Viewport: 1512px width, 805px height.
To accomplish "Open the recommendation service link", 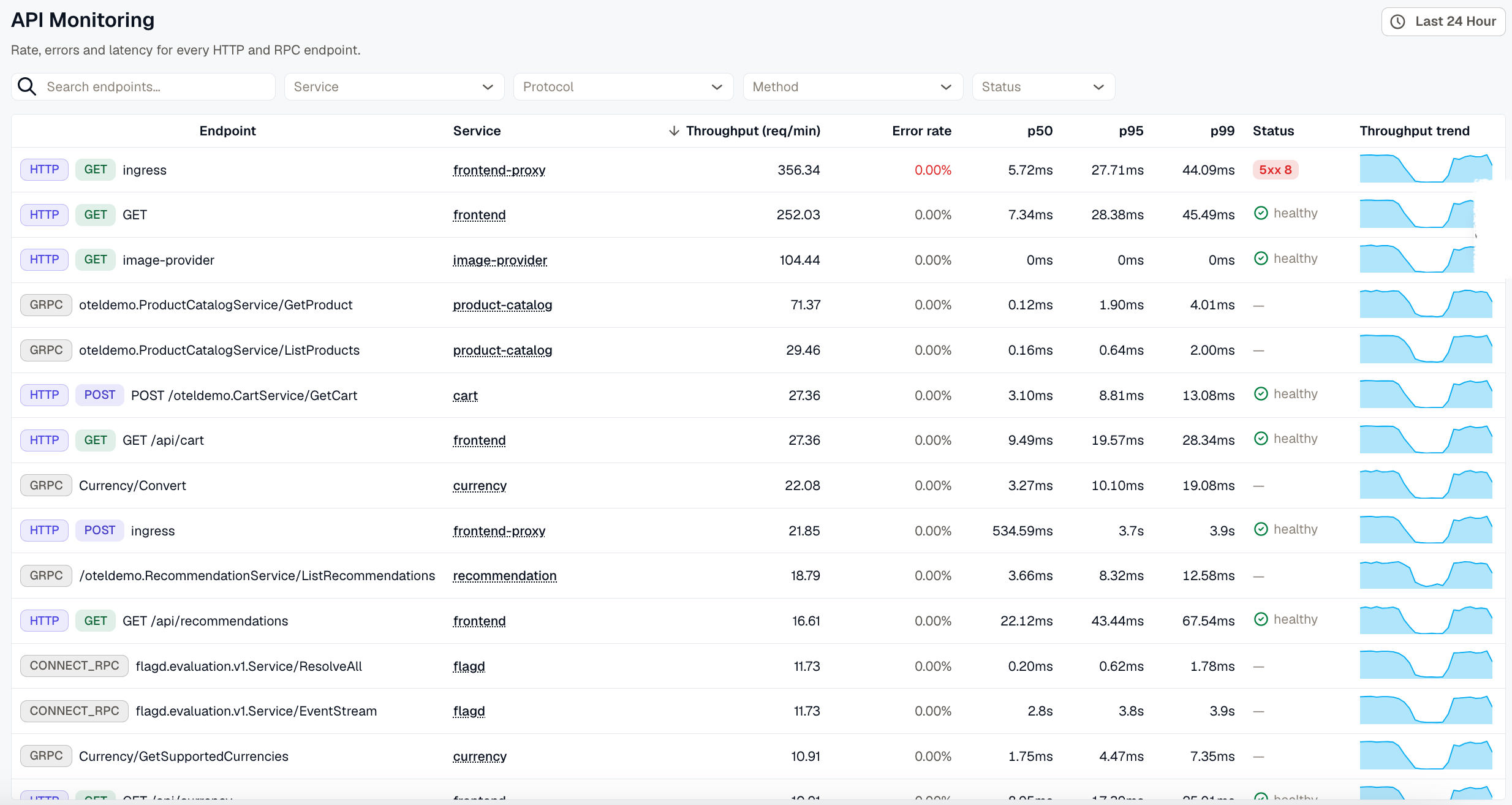I will pos(505,576).
